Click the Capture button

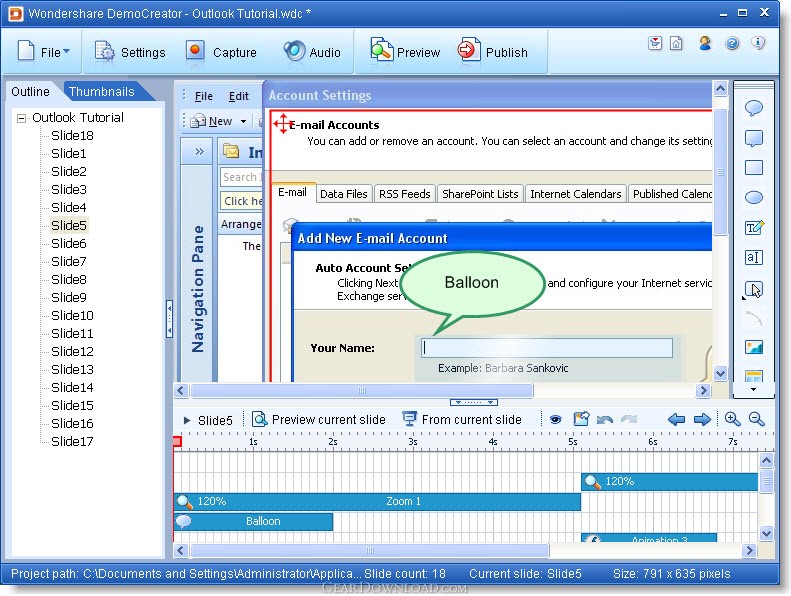click(221, 52)
